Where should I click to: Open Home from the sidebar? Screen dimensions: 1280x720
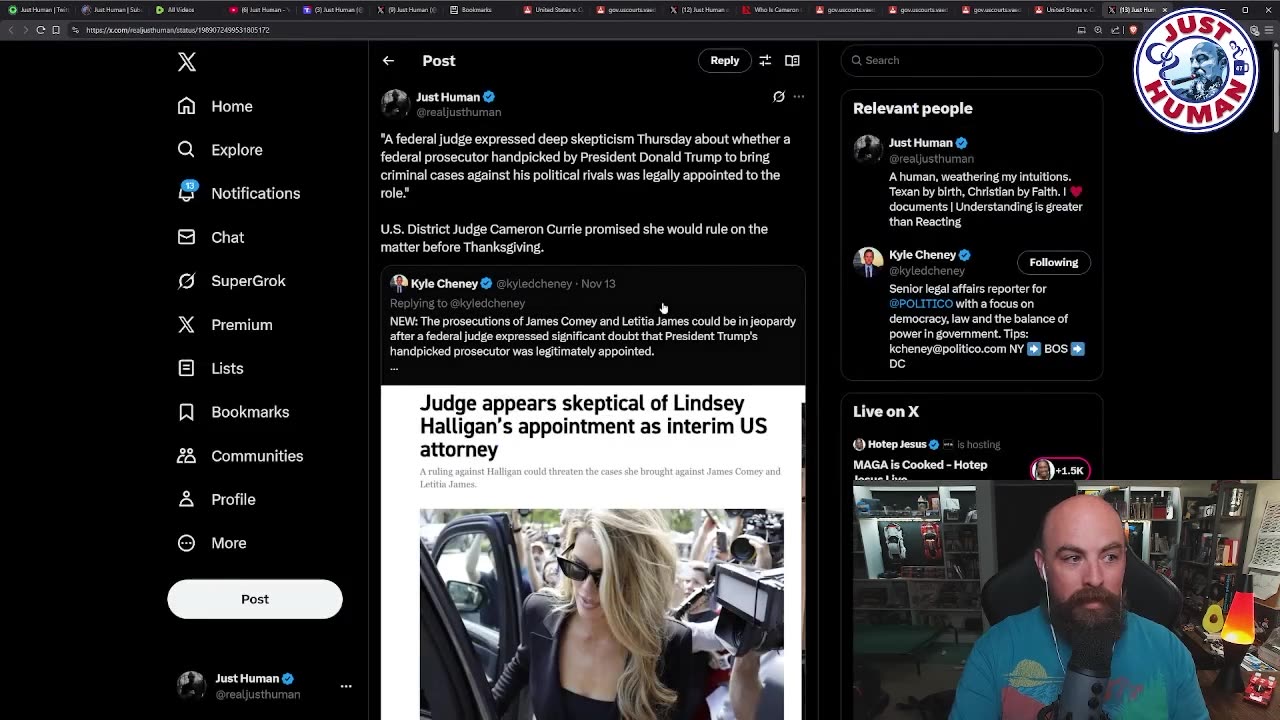(x=215, y=106)
